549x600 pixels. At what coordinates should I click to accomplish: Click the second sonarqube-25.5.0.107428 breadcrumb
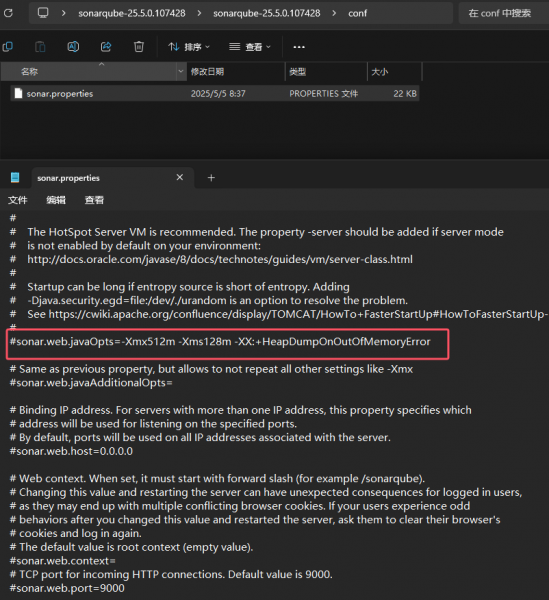[x=267, y=13]
